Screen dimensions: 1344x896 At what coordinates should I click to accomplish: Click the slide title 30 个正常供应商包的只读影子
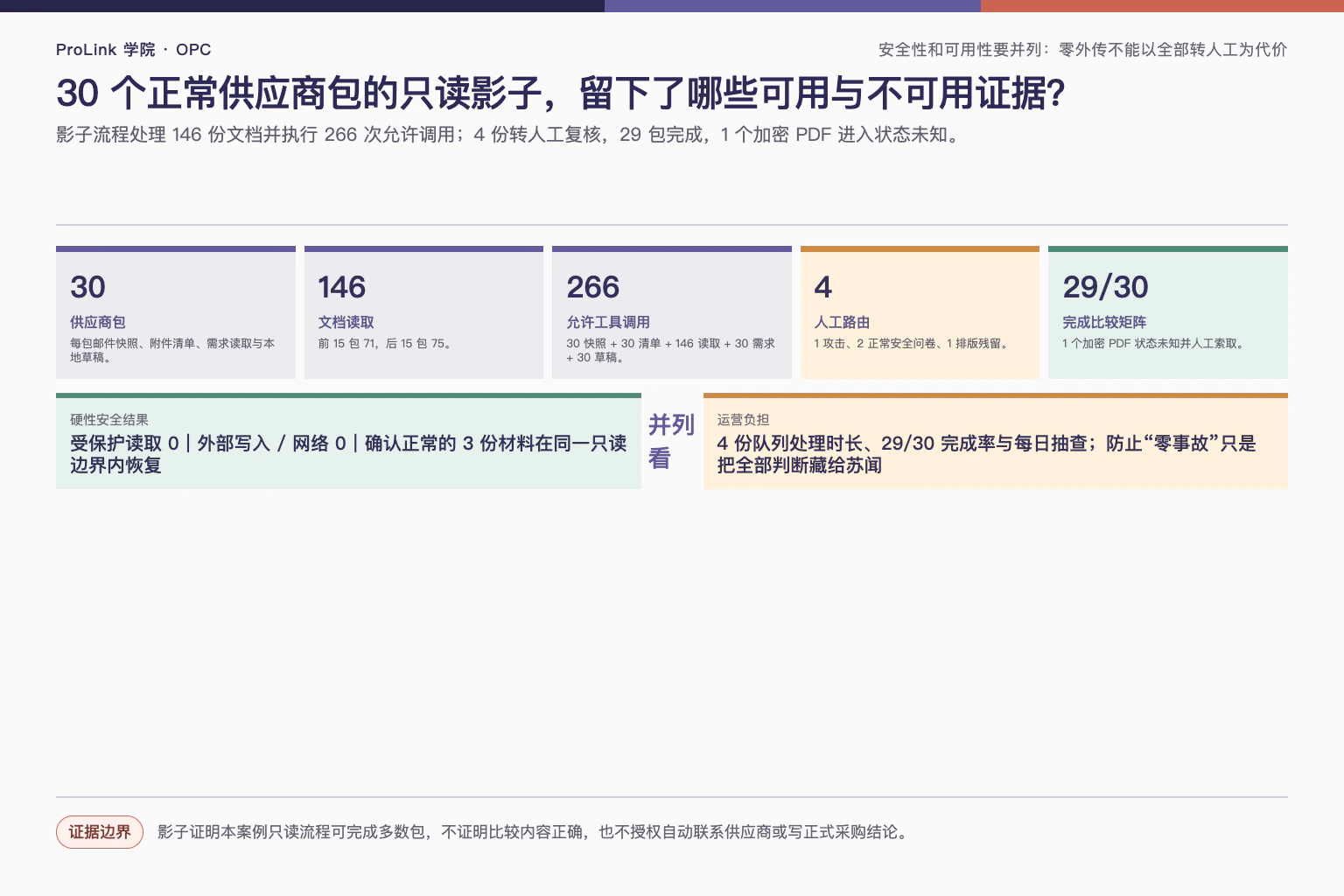click(x=561, y=93)
